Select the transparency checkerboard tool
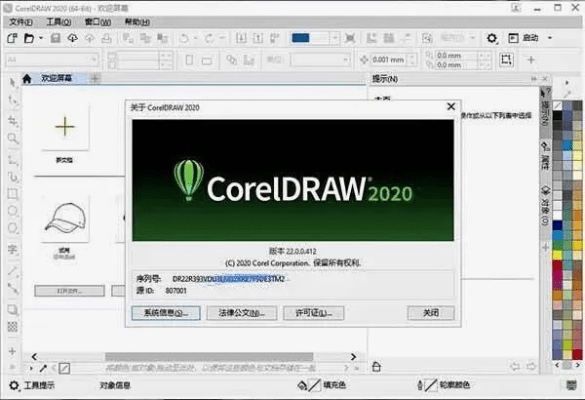585x400 pixels. point(13,327)
